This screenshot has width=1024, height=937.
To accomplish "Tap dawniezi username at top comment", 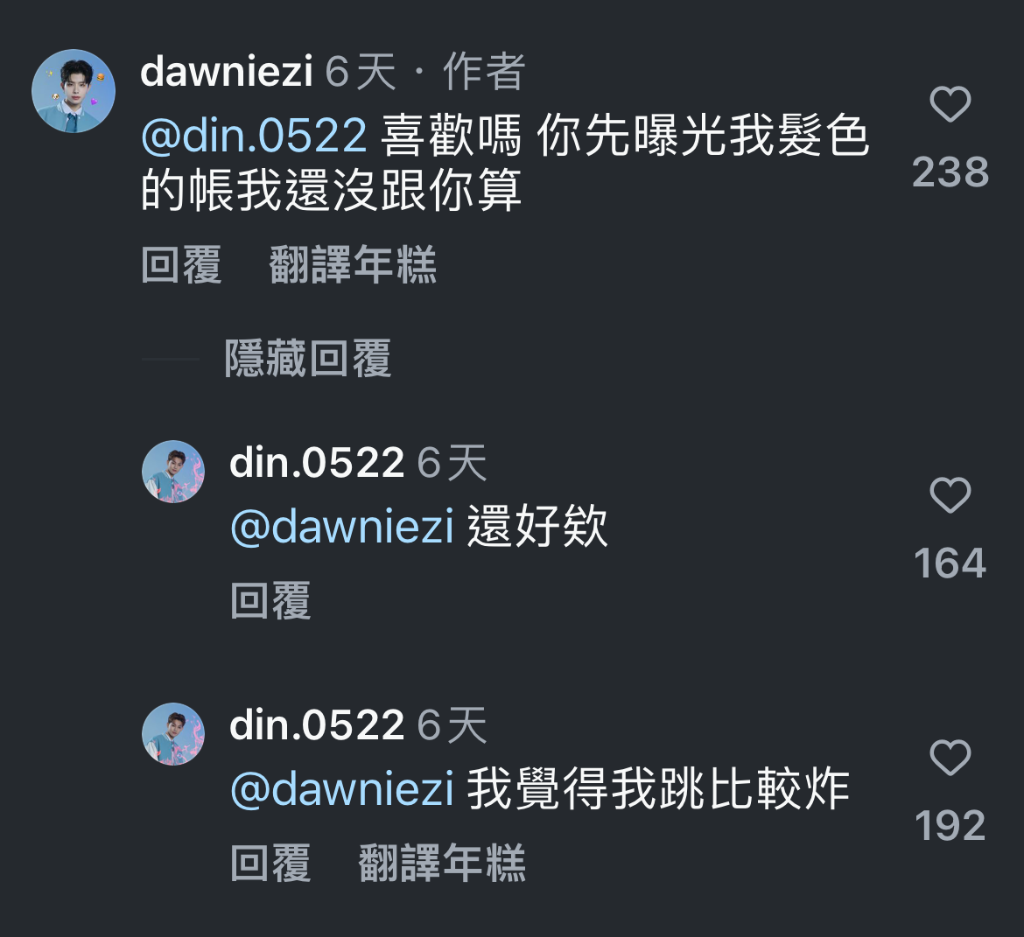I will pyautogui.click(x=227, y=71).
